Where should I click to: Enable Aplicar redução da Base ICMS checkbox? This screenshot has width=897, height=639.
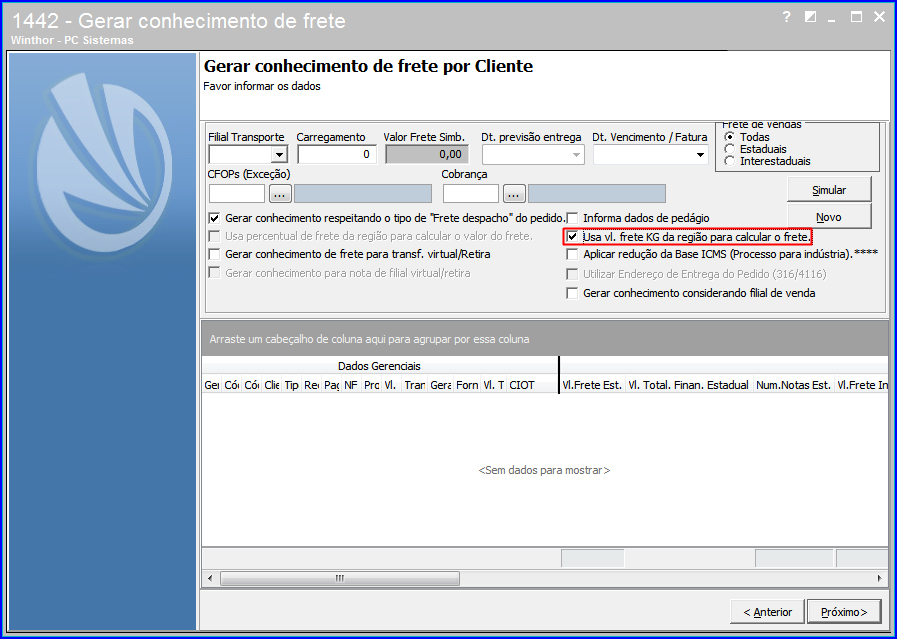[572, 254]
